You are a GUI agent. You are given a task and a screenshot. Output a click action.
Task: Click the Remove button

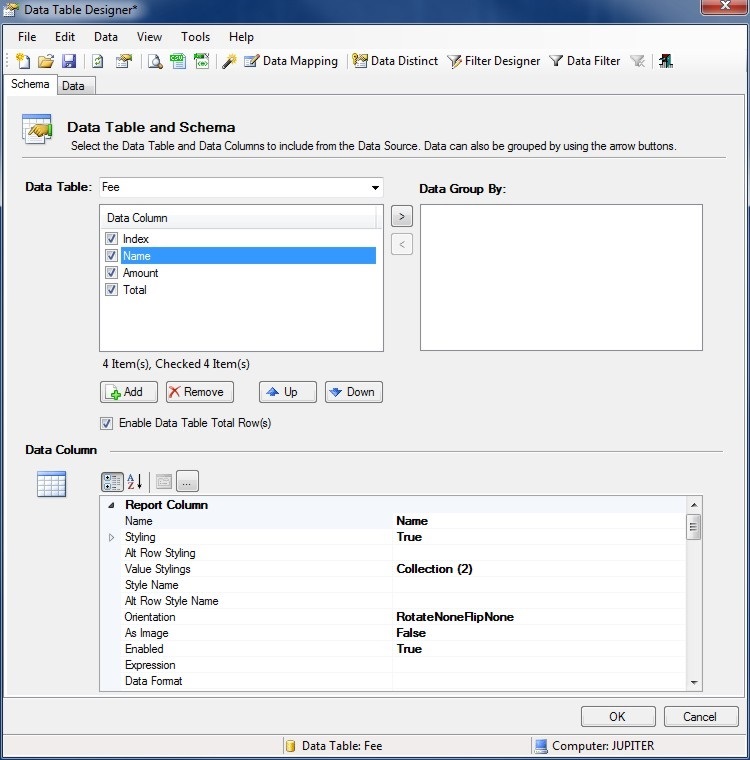click(x=199, y=392)
